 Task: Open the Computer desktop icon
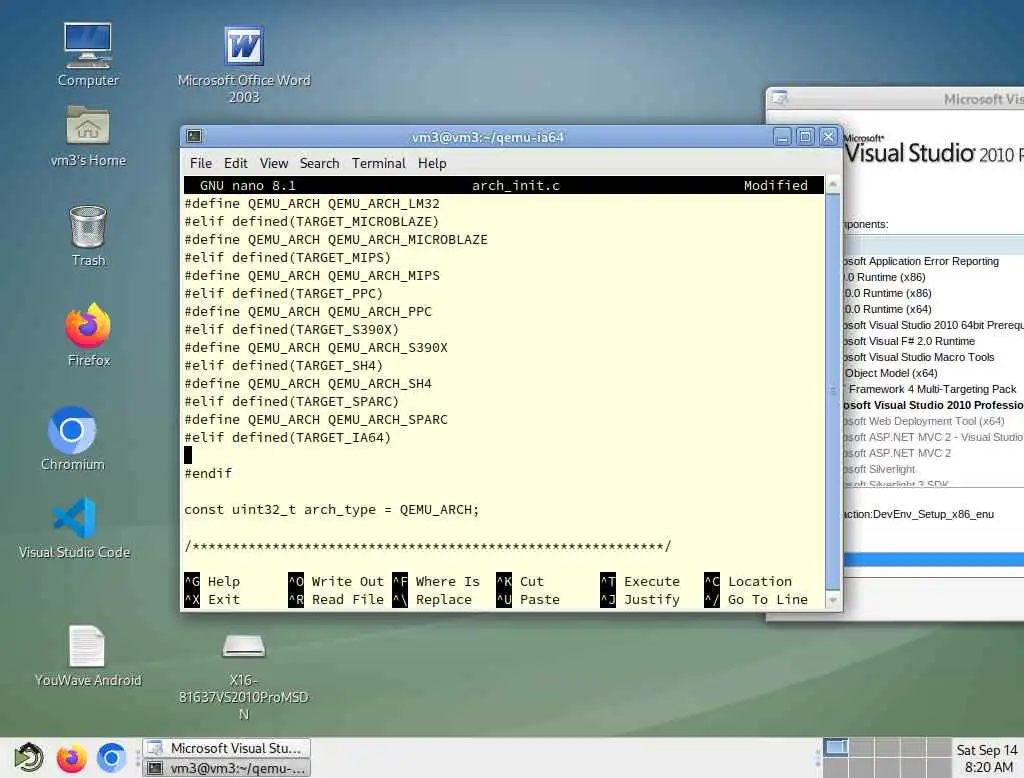point(88,55)
